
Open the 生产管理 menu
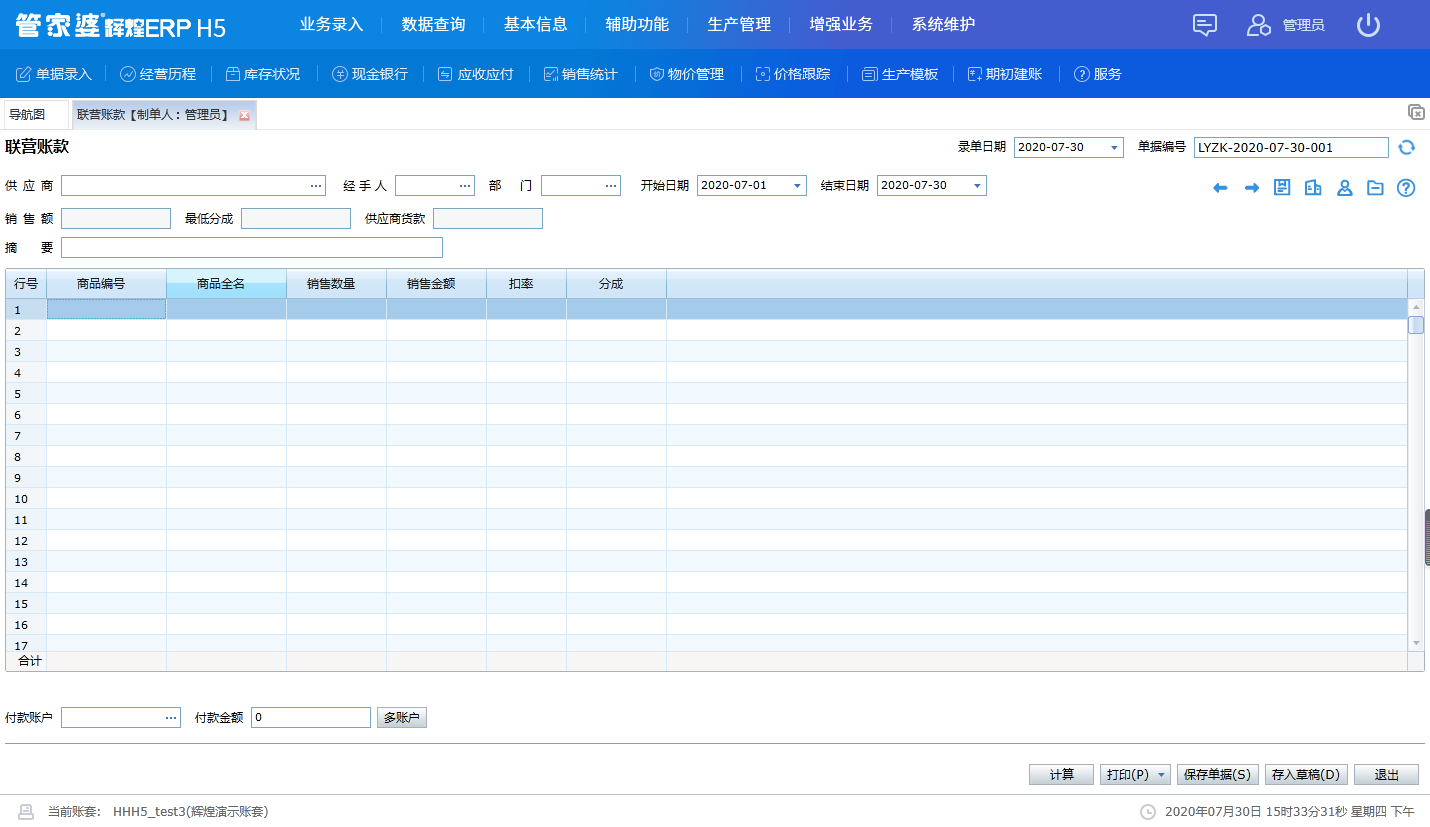(739, 24)
